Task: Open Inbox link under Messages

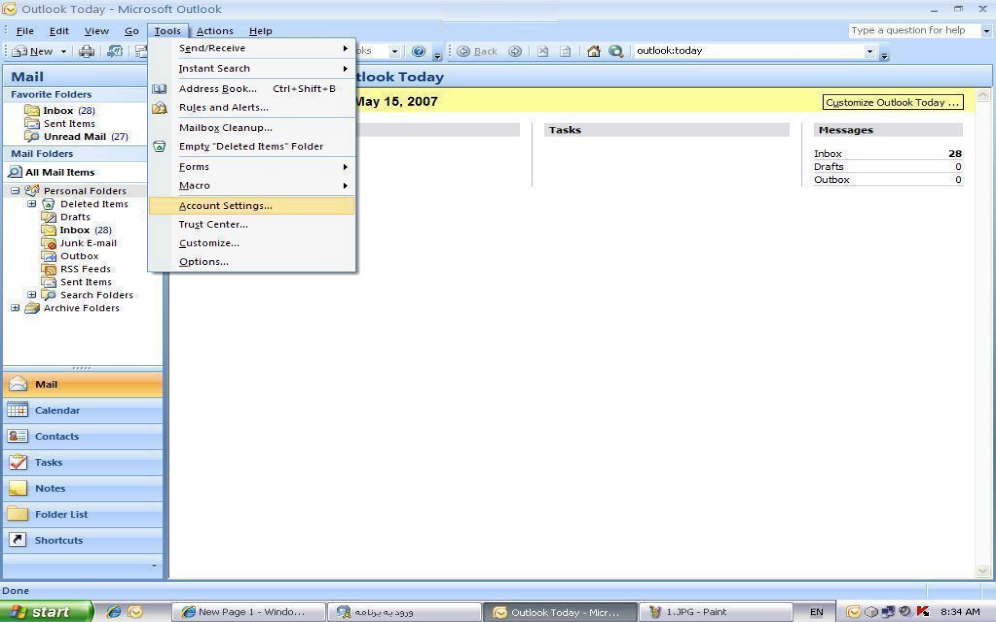Action: pos(828,154)
